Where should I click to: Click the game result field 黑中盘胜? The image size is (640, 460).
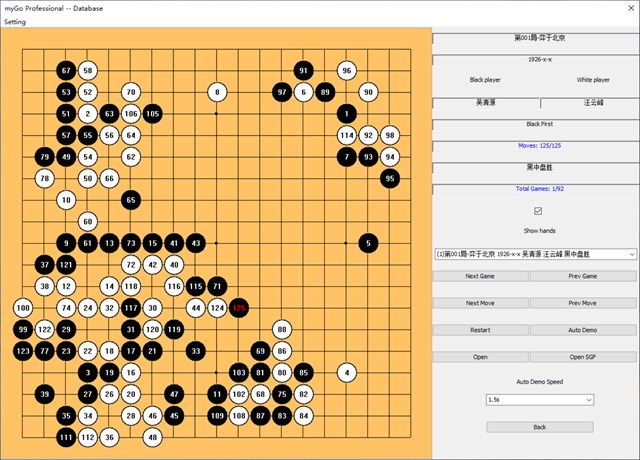click(536, 168)
